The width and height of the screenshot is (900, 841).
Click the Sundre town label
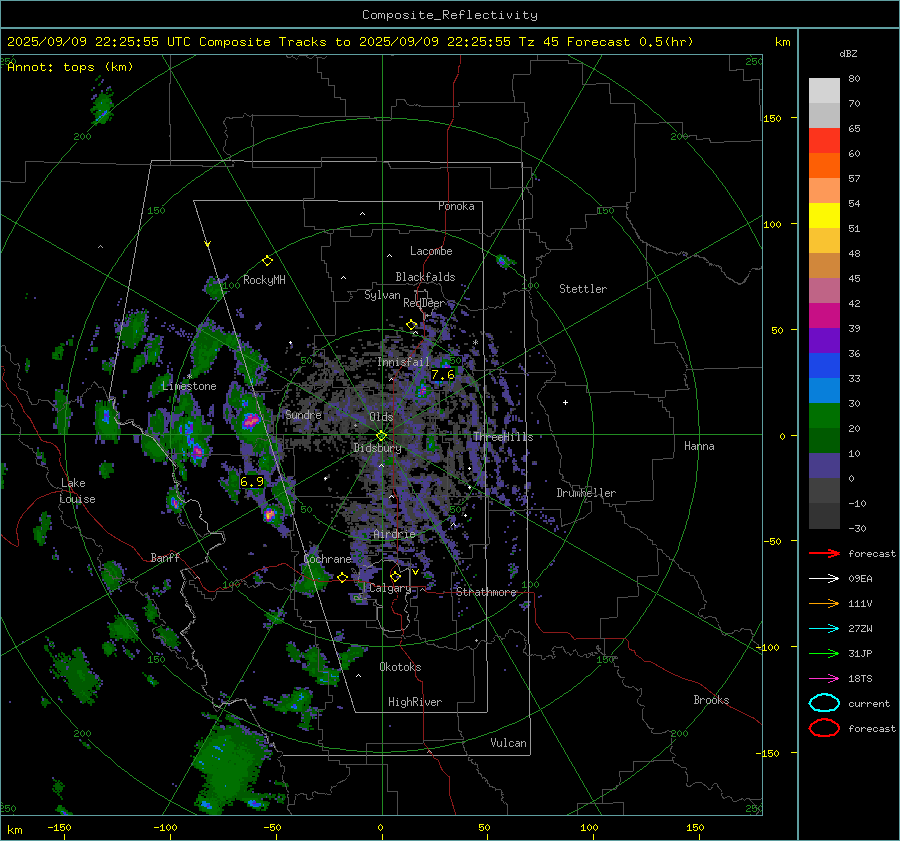(303, 414)
